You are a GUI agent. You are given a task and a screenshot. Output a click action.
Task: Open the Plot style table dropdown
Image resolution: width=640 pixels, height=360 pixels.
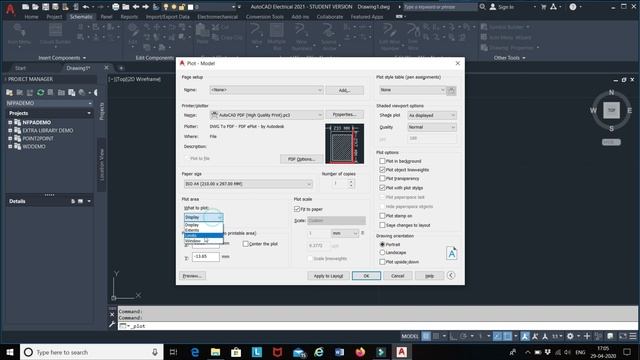click(x=412, y=90)
